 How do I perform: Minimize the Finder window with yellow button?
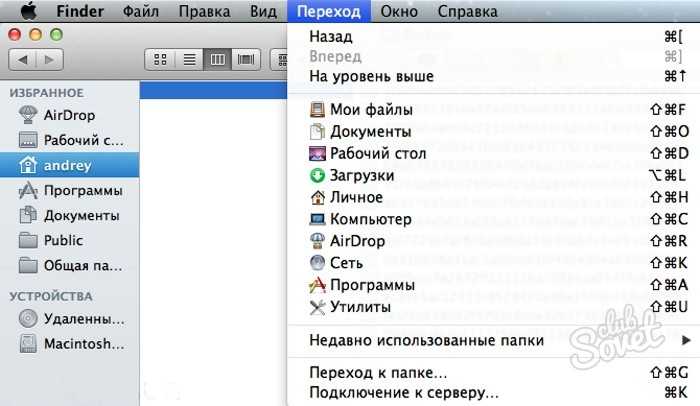click(35, 34)
